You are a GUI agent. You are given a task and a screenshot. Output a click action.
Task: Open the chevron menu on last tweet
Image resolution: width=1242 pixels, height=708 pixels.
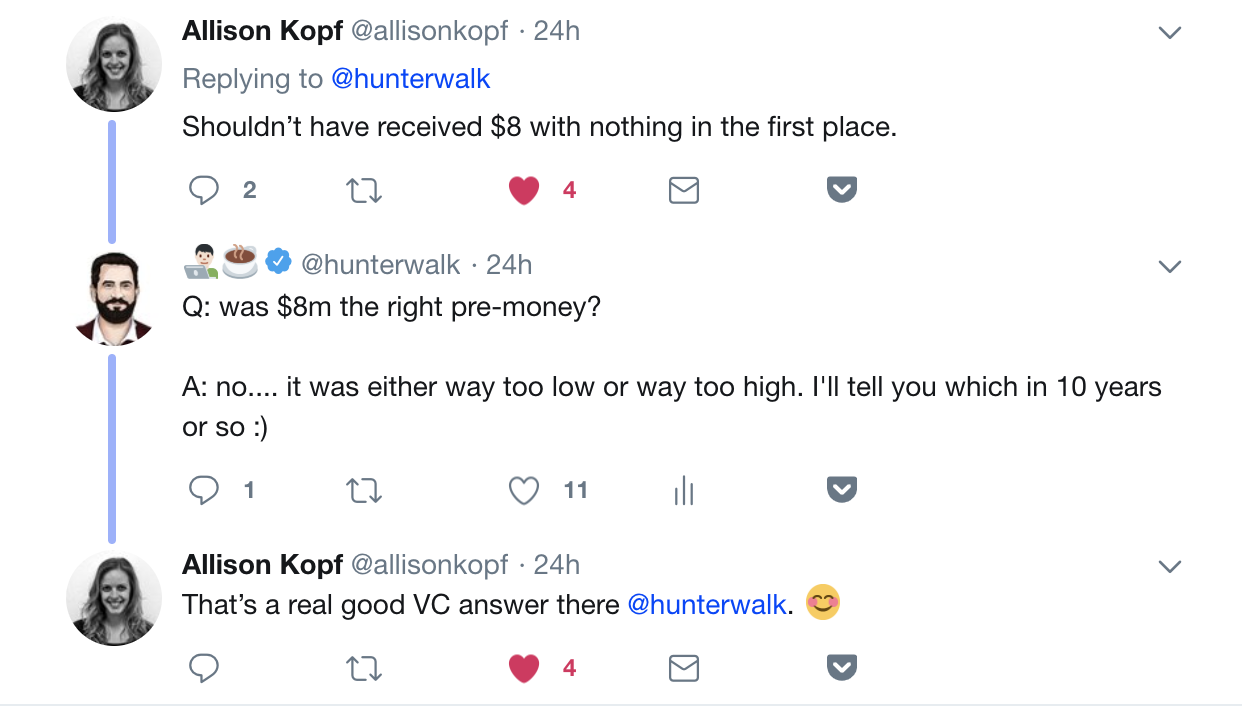[1169, 567]
